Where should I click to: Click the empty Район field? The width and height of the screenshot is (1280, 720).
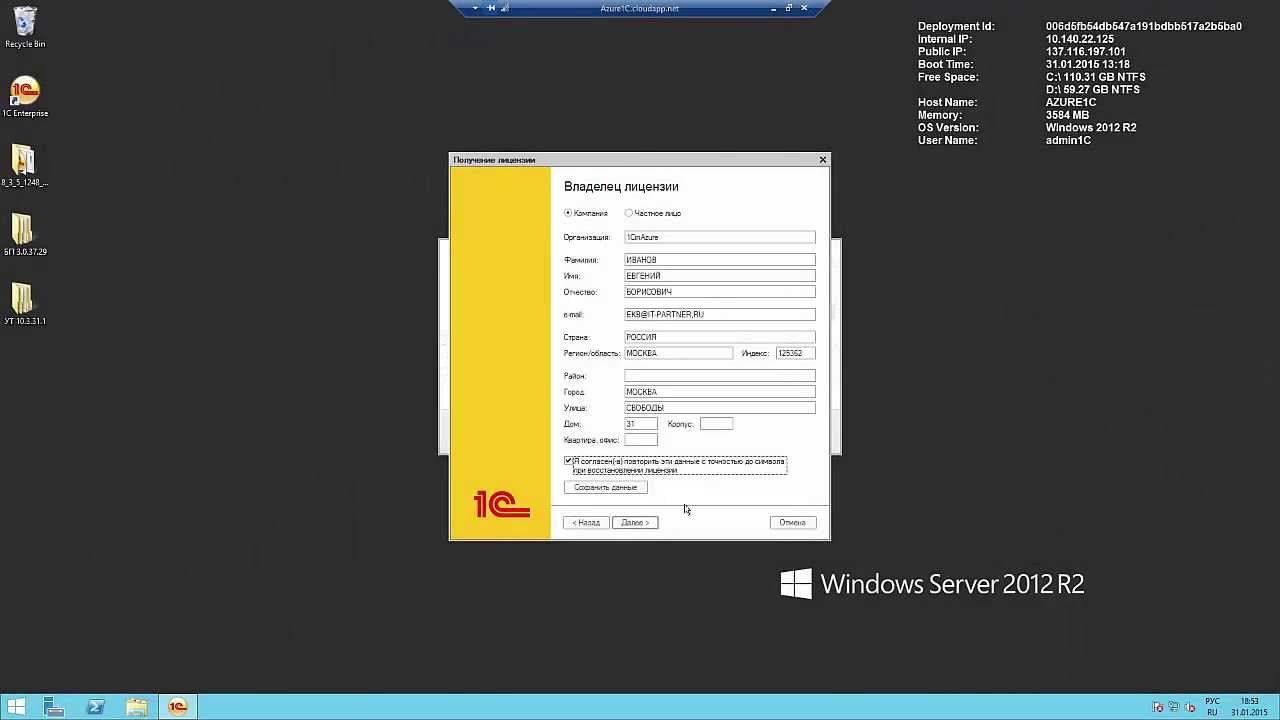[720, 376]
